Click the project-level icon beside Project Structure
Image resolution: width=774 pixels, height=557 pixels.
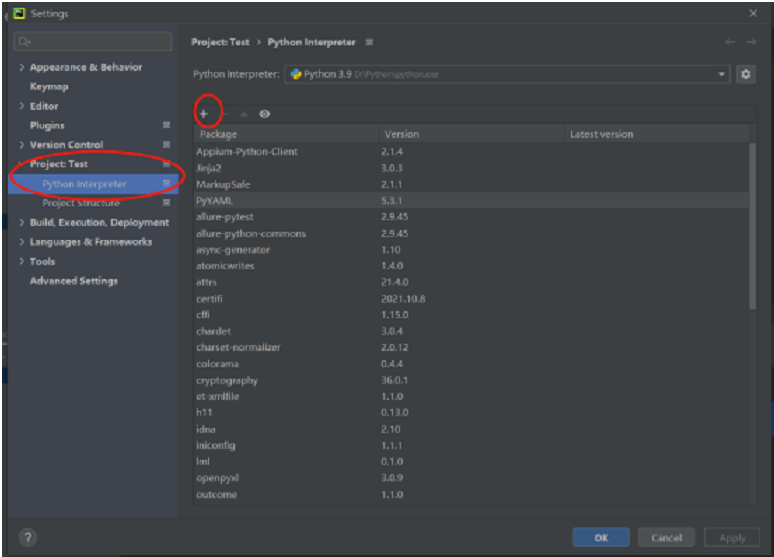(166, 202)
